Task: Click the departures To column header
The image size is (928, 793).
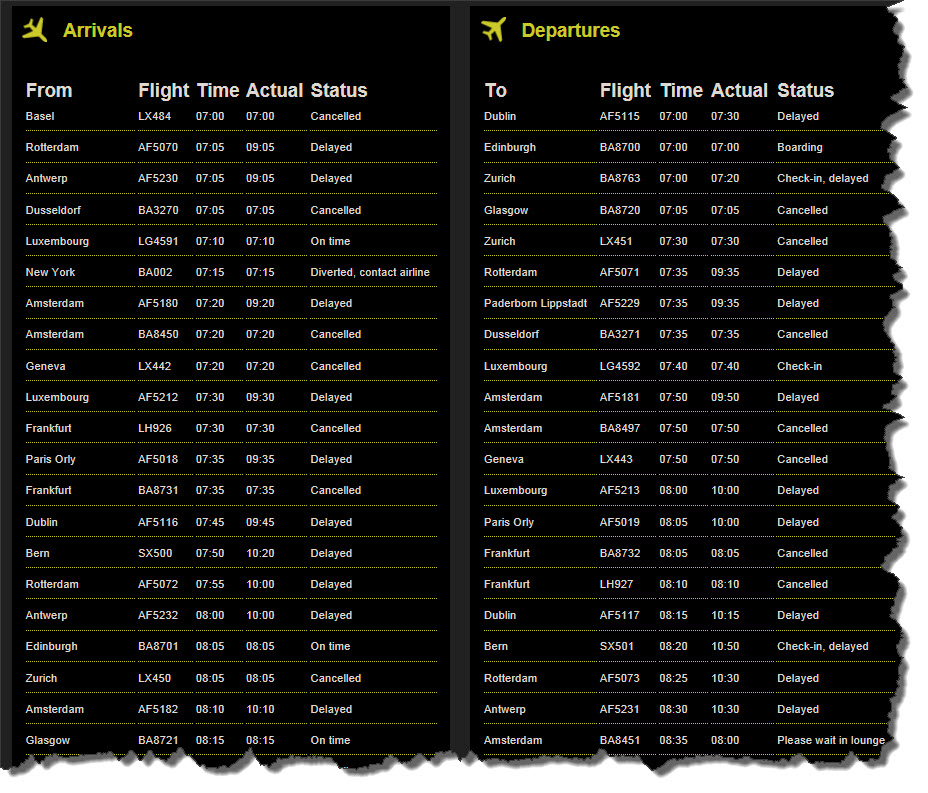Action: [x=495, y=90]
